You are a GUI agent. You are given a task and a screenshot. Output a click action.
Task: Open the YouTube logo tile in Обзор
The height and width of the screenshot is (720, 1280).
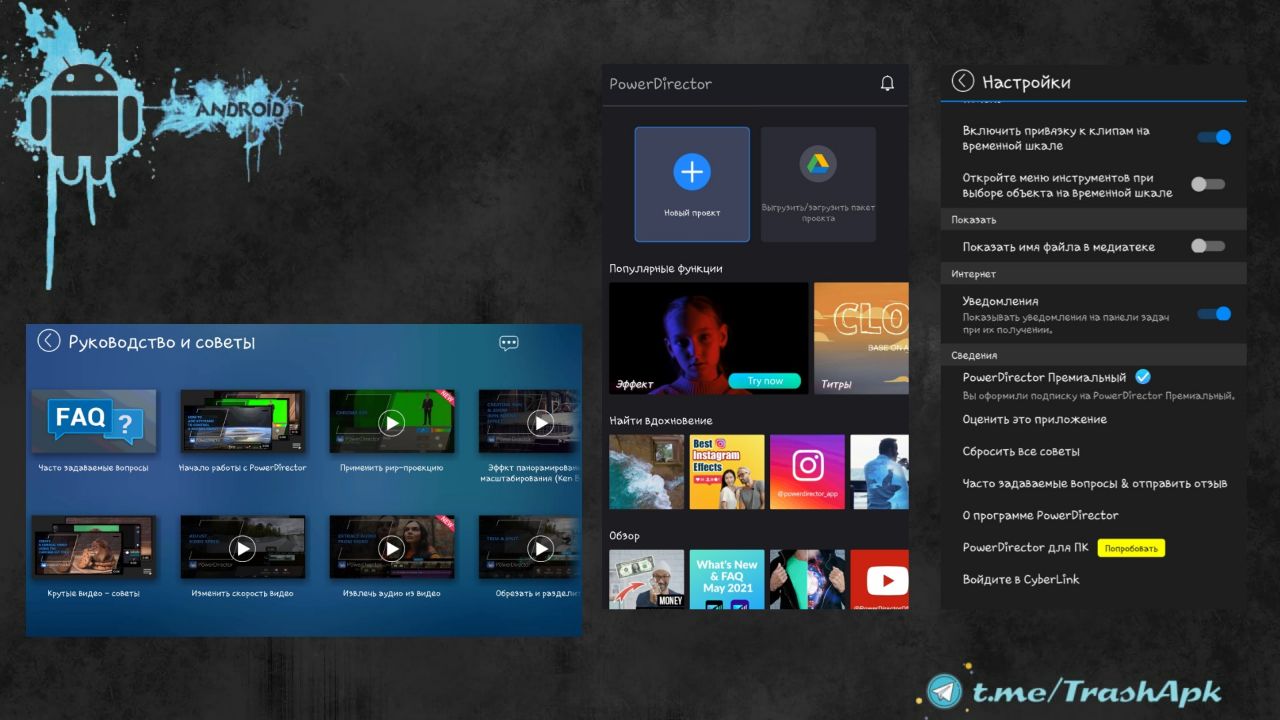(879, 580)
